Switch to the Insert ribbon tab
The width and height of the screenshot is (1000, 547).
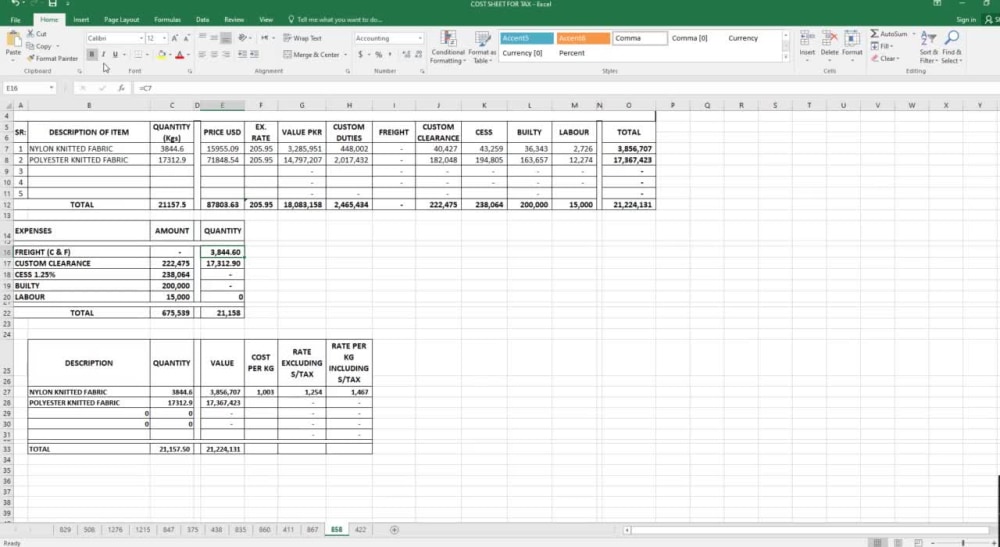tap(81, 20)
